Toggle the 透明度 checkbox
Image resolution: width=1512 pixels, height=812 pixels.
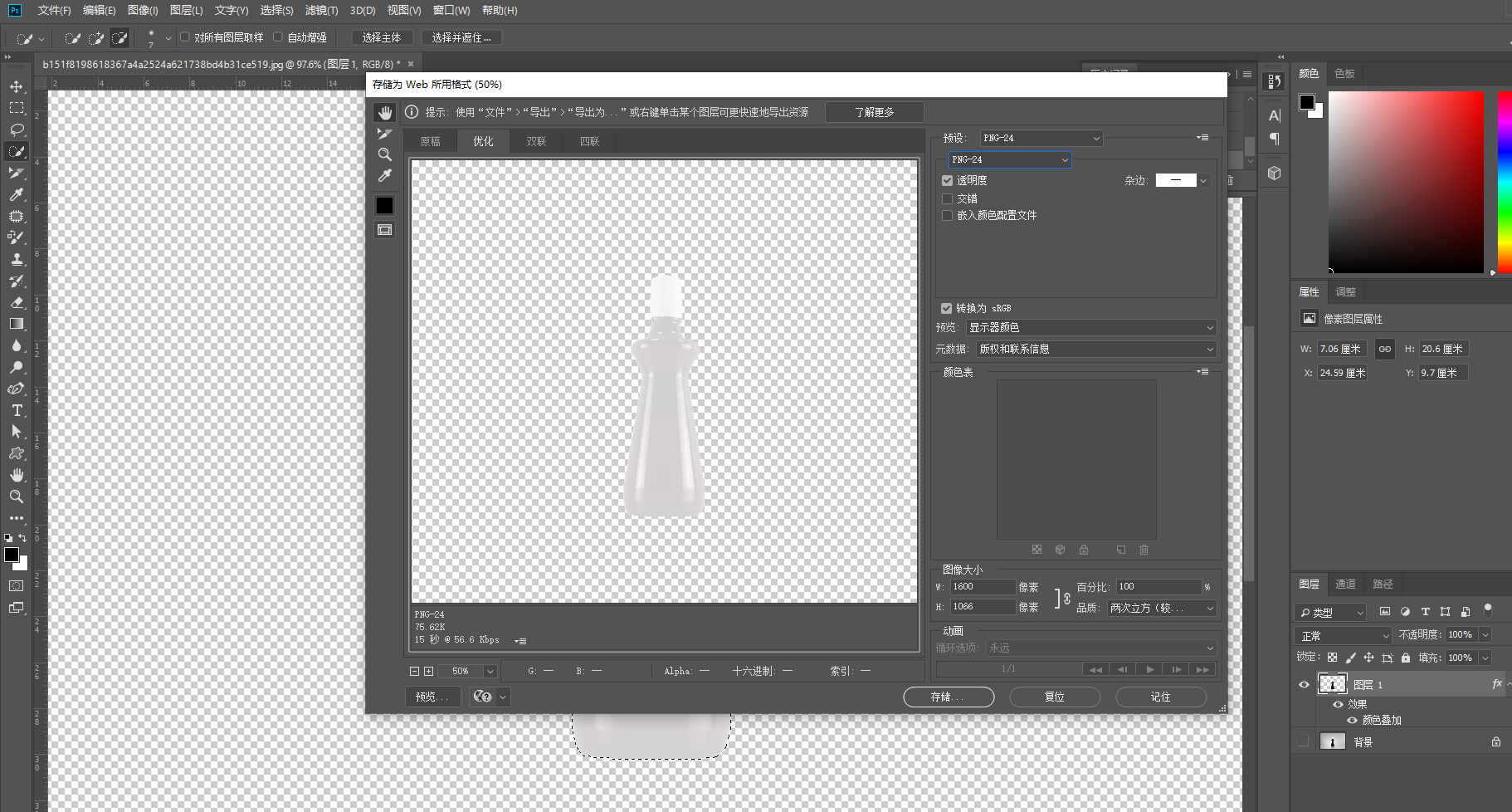947,180
